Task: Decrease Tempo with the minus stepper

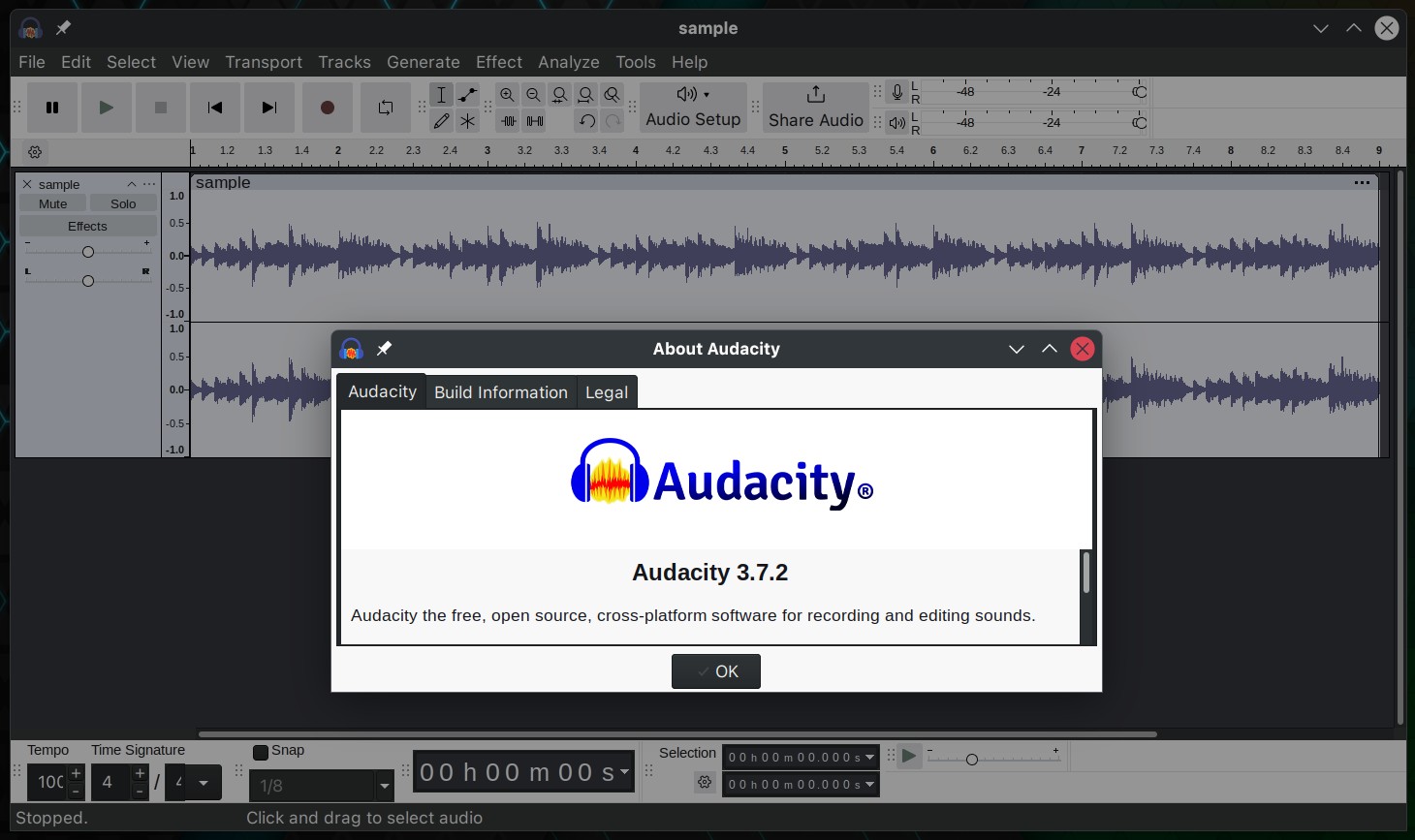Action: click(76, 792)
